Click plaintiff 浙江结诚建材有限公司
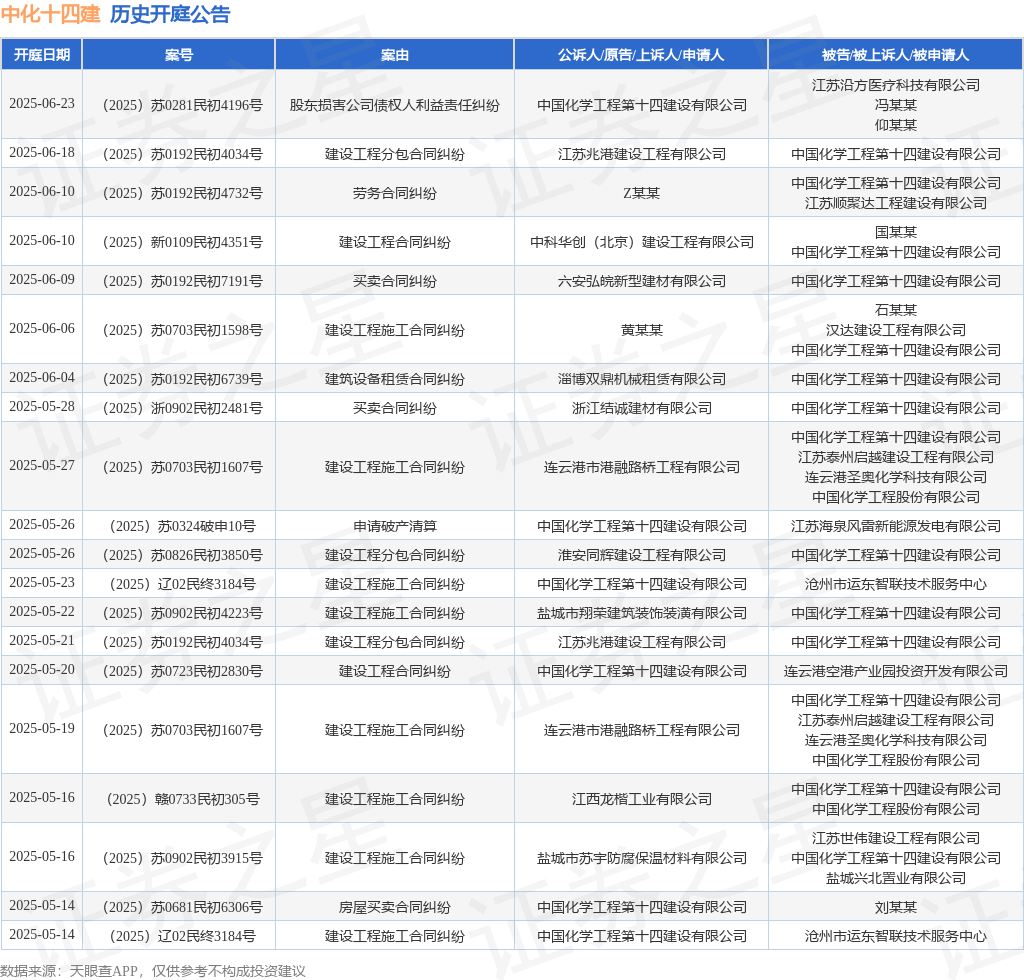Screen dimensions: 1024x980 (641, 408)
